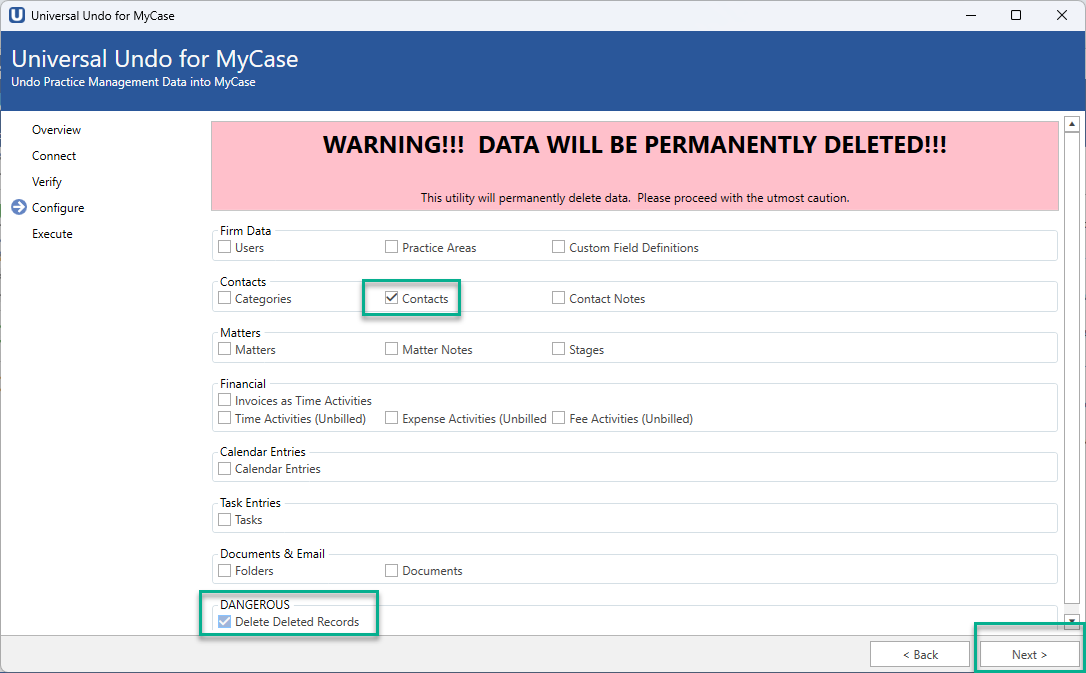This screenshot has width=1086, height=673.
Task: Uncheck the Contacts checkbox
Action: click(x=391, y=298)
